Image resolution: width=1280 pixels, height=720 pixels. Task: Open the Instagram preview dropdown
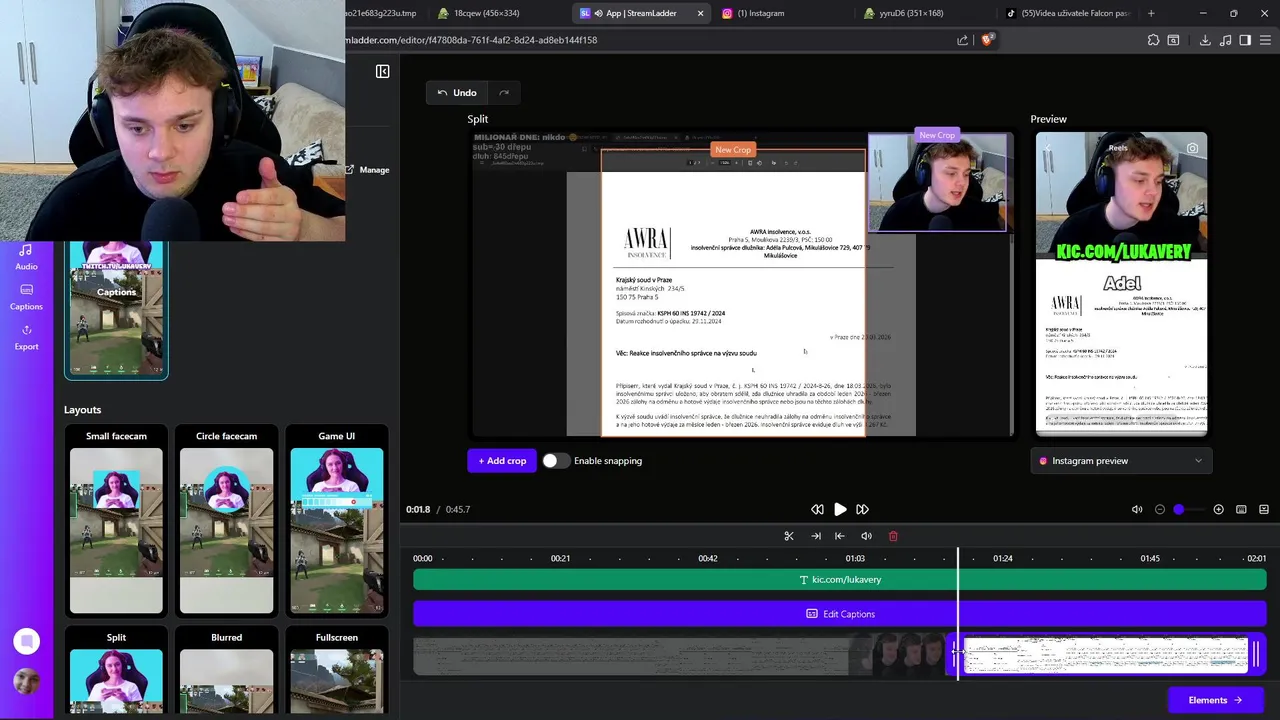point(1121,461)
